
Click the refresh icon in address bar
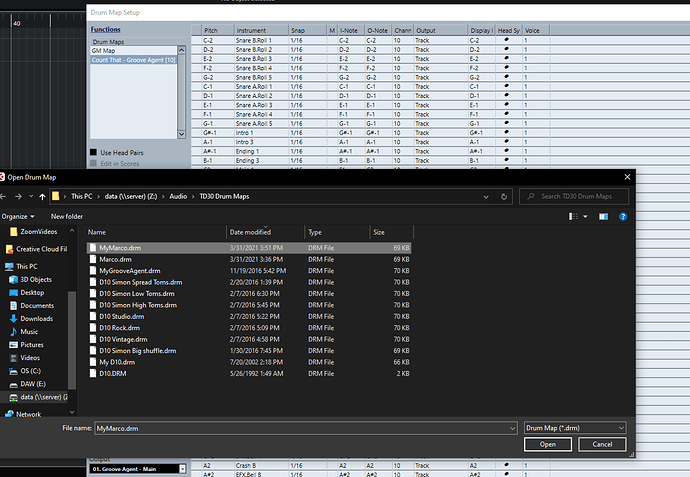click(504, 197)
